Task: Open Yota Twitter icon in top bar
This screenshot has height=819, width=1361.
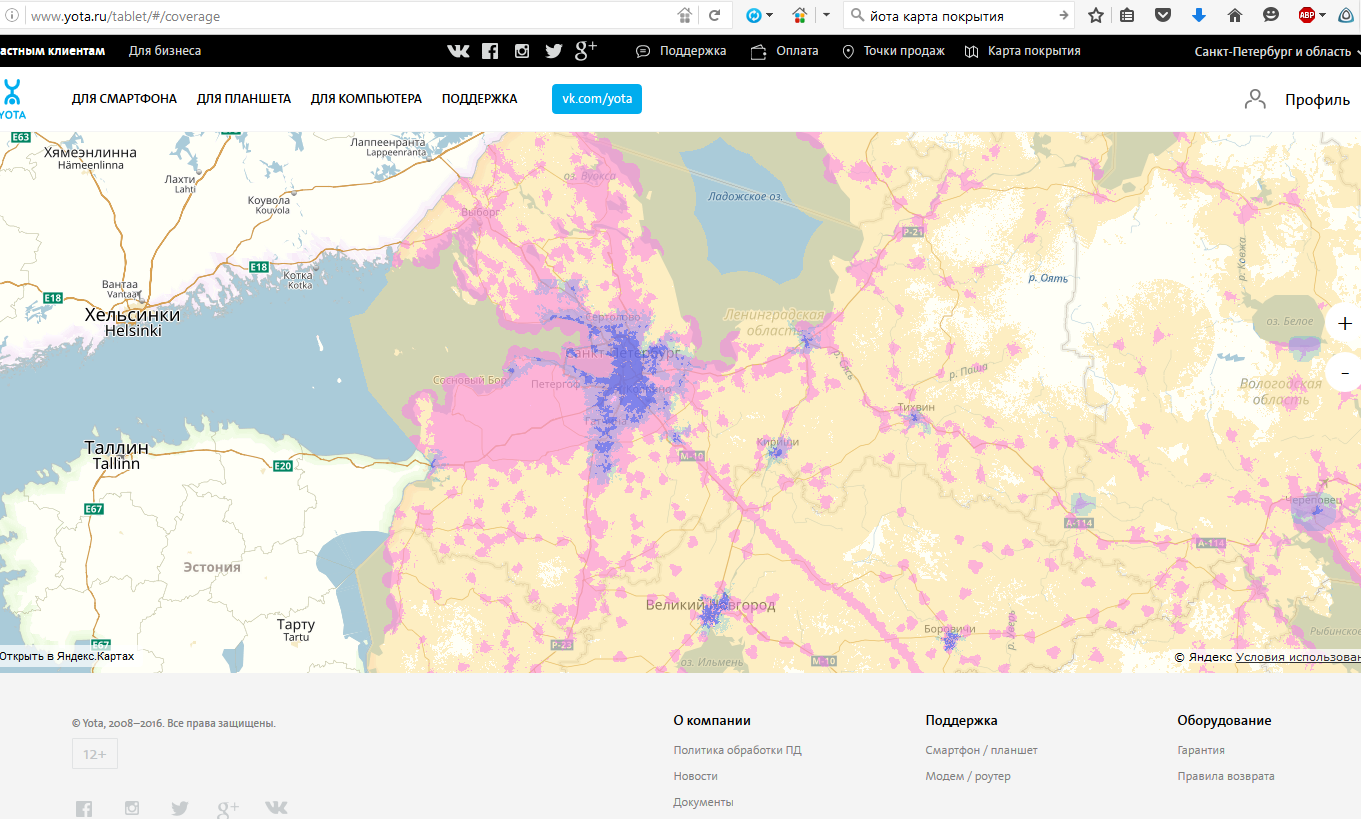Action: (554, 51)
